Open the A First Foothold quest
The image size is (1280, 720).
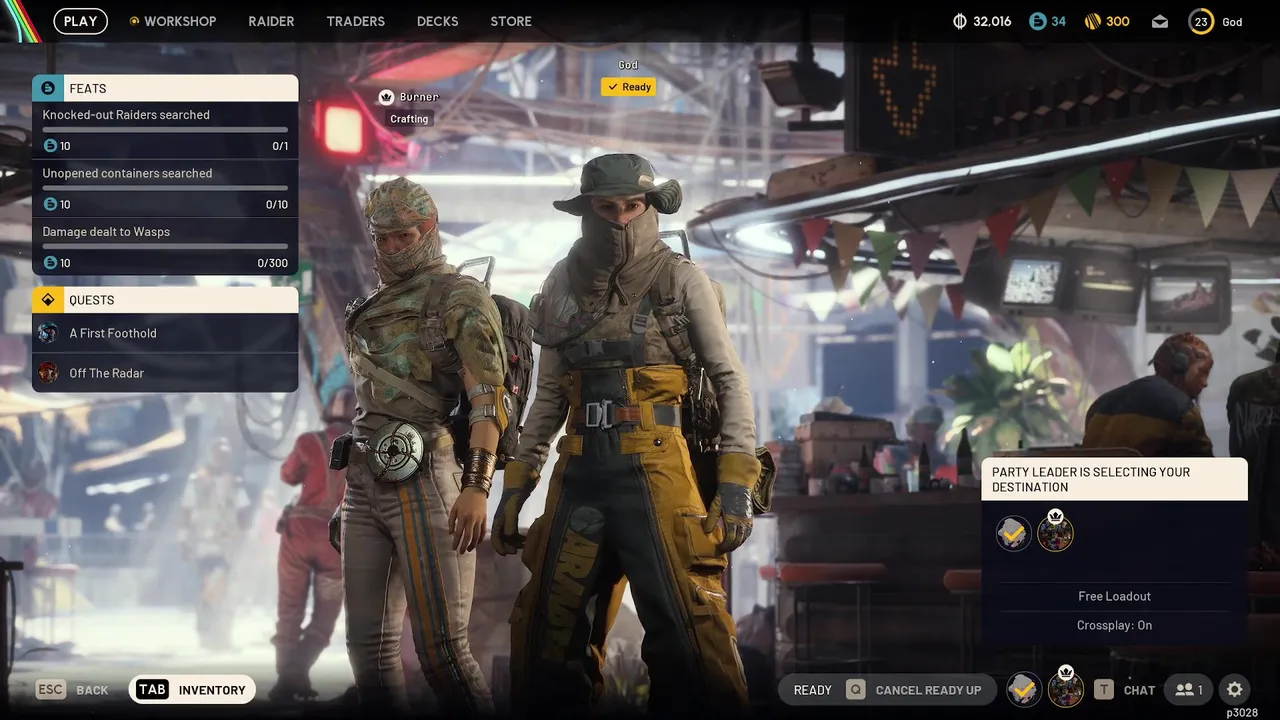click(165, 333)
